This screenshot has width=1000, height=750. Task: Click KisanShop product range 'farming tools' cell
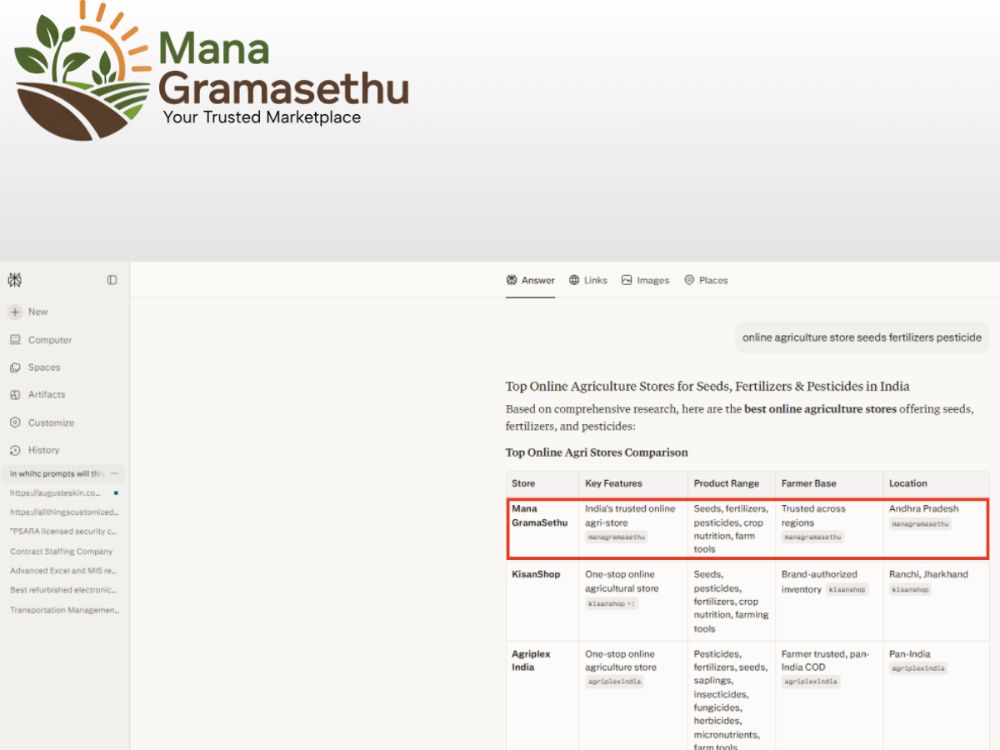click(x=731, y=601)
